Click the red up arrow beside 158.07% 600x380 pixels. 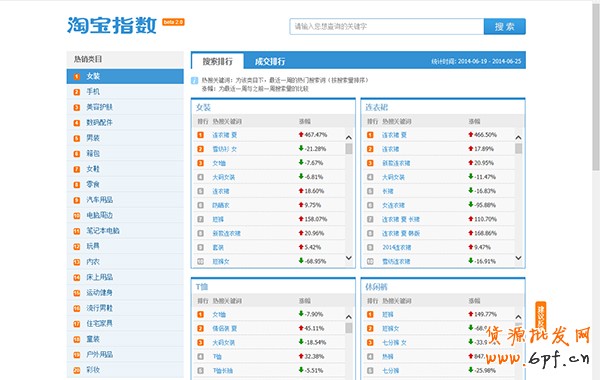point(301,219)
